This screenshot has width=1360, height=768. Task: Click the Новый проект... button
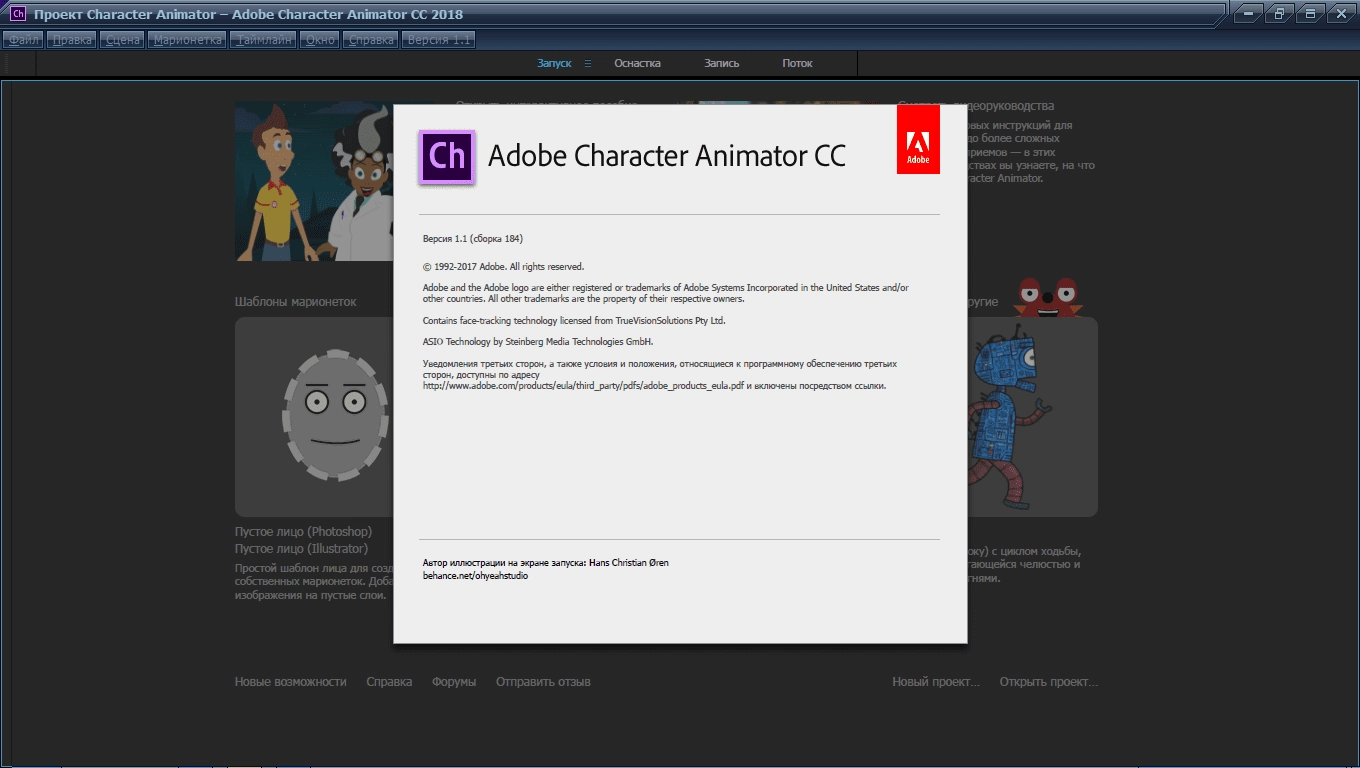pyautogui.click(x=936, y=682)
